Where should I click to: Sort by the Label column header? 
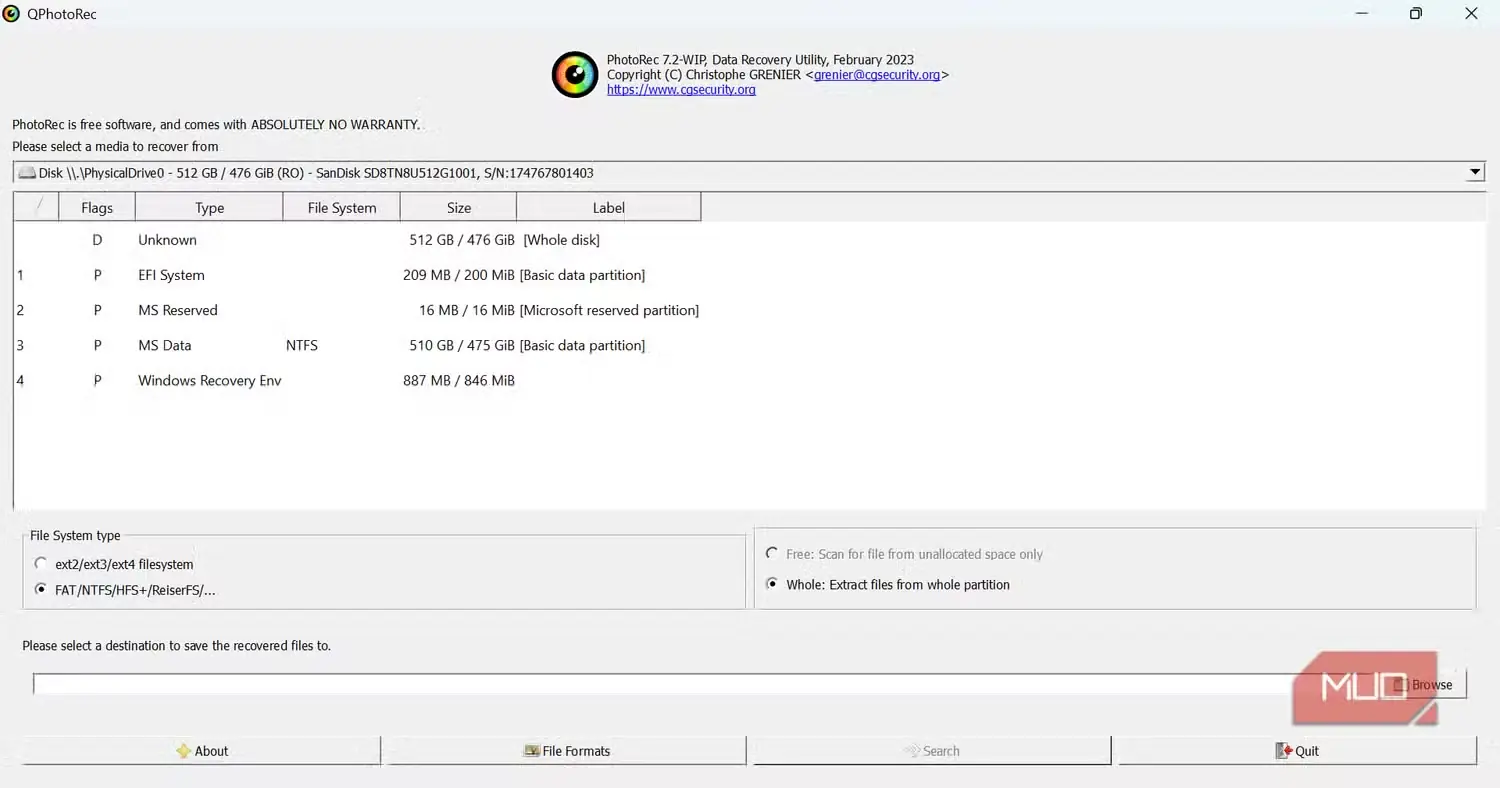coord(608,208)
